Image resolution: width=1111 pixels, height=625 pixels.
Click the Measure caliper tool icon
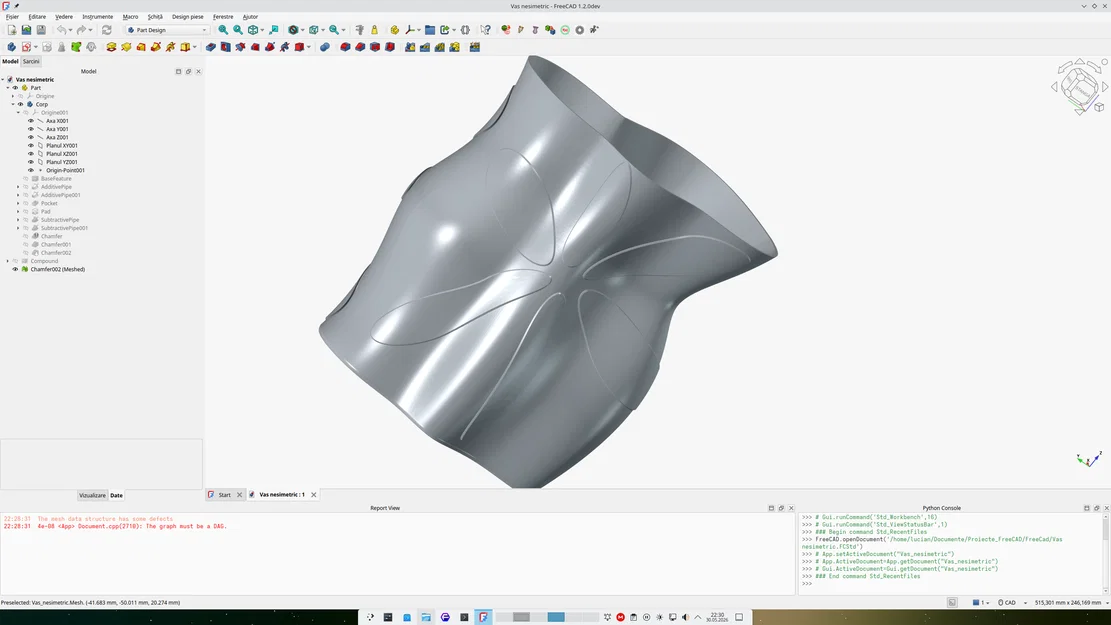tap(360, 30)
